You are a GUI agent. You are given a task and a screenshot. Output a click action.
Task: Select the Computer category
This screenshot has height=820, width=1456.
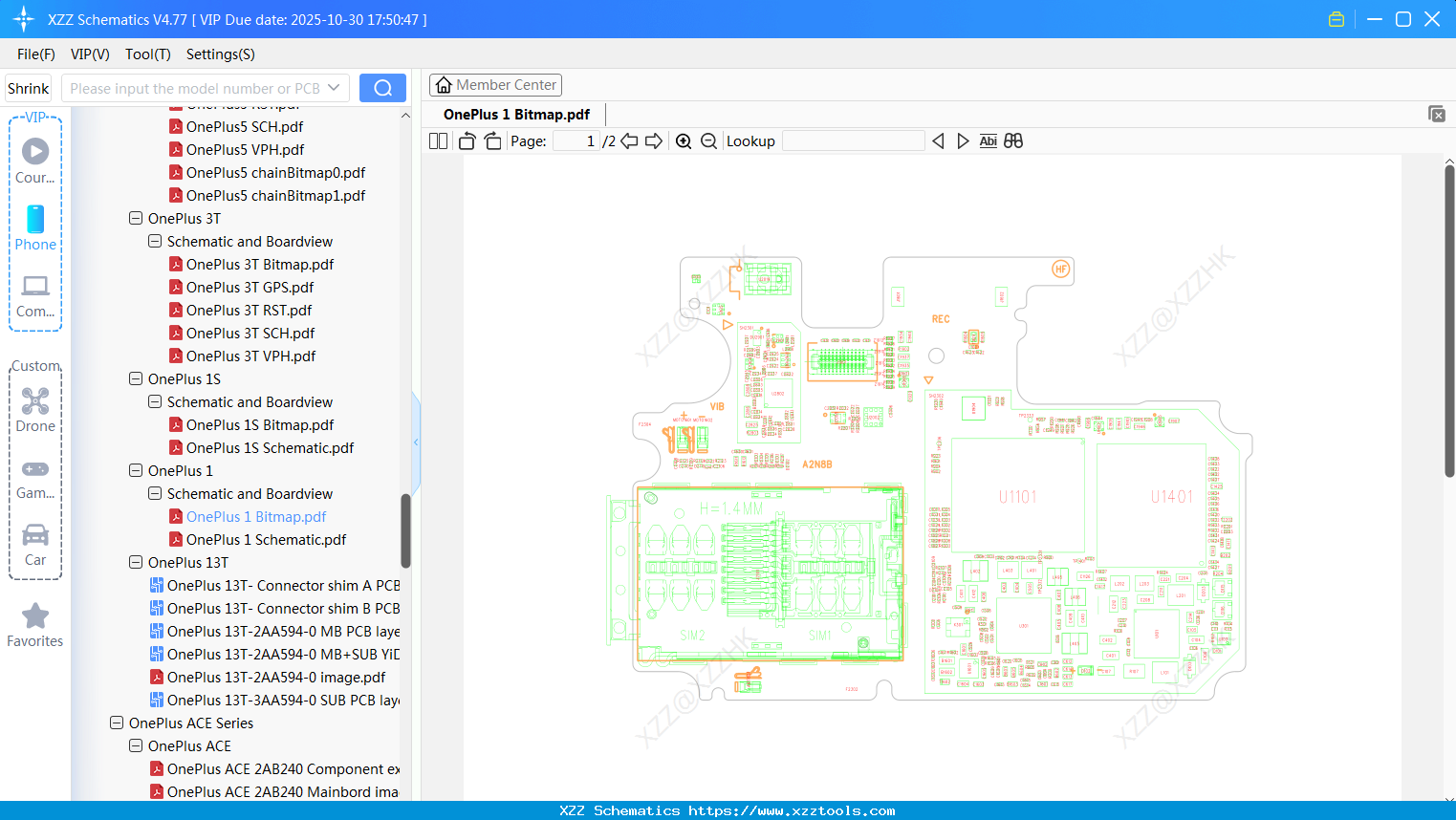[x=35, y=296]
